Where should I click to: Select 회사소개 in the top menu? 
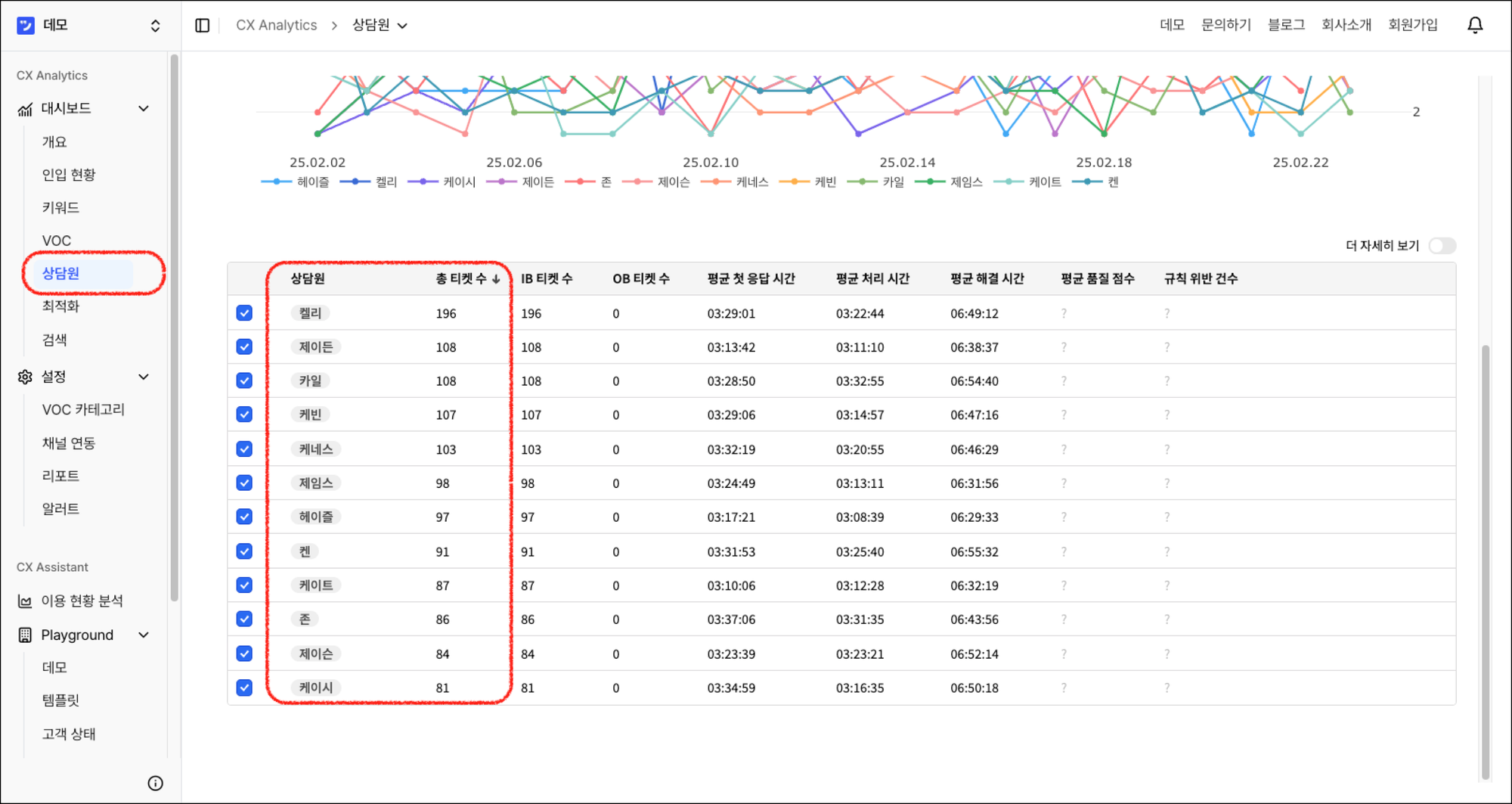1346,24
